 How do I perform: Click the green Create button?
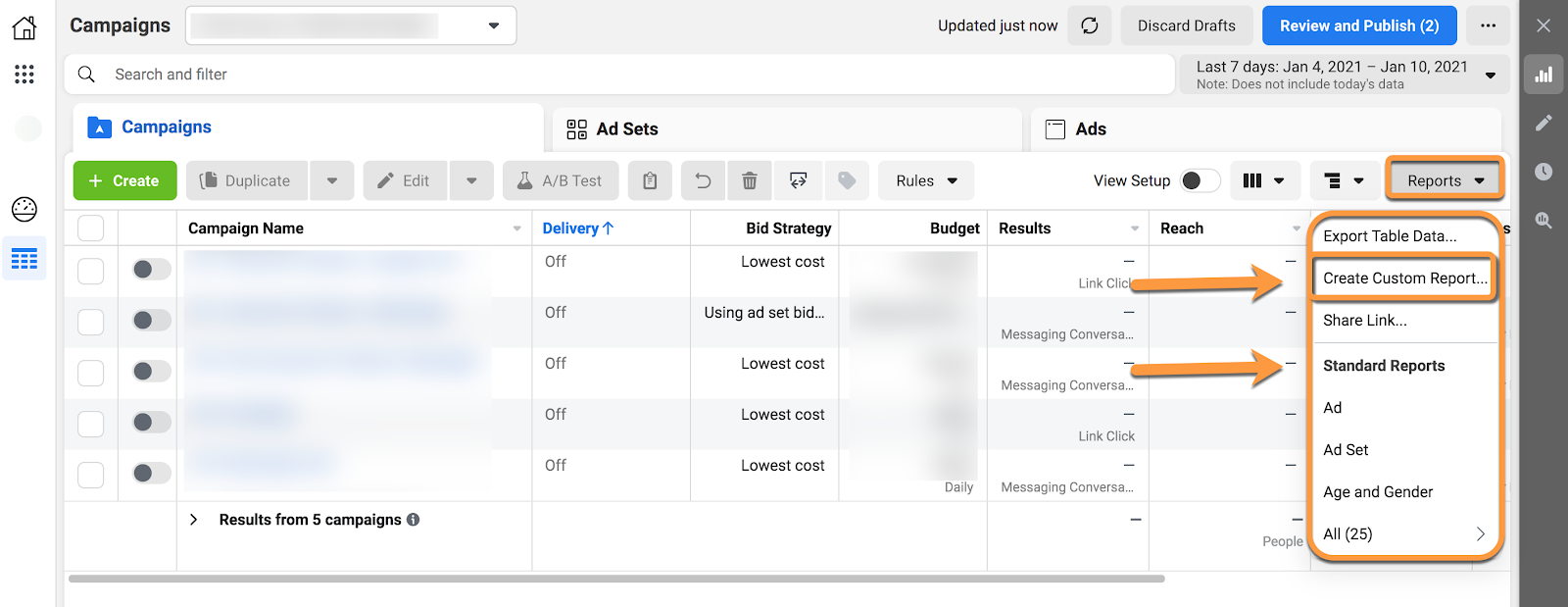tap(124, 180)
